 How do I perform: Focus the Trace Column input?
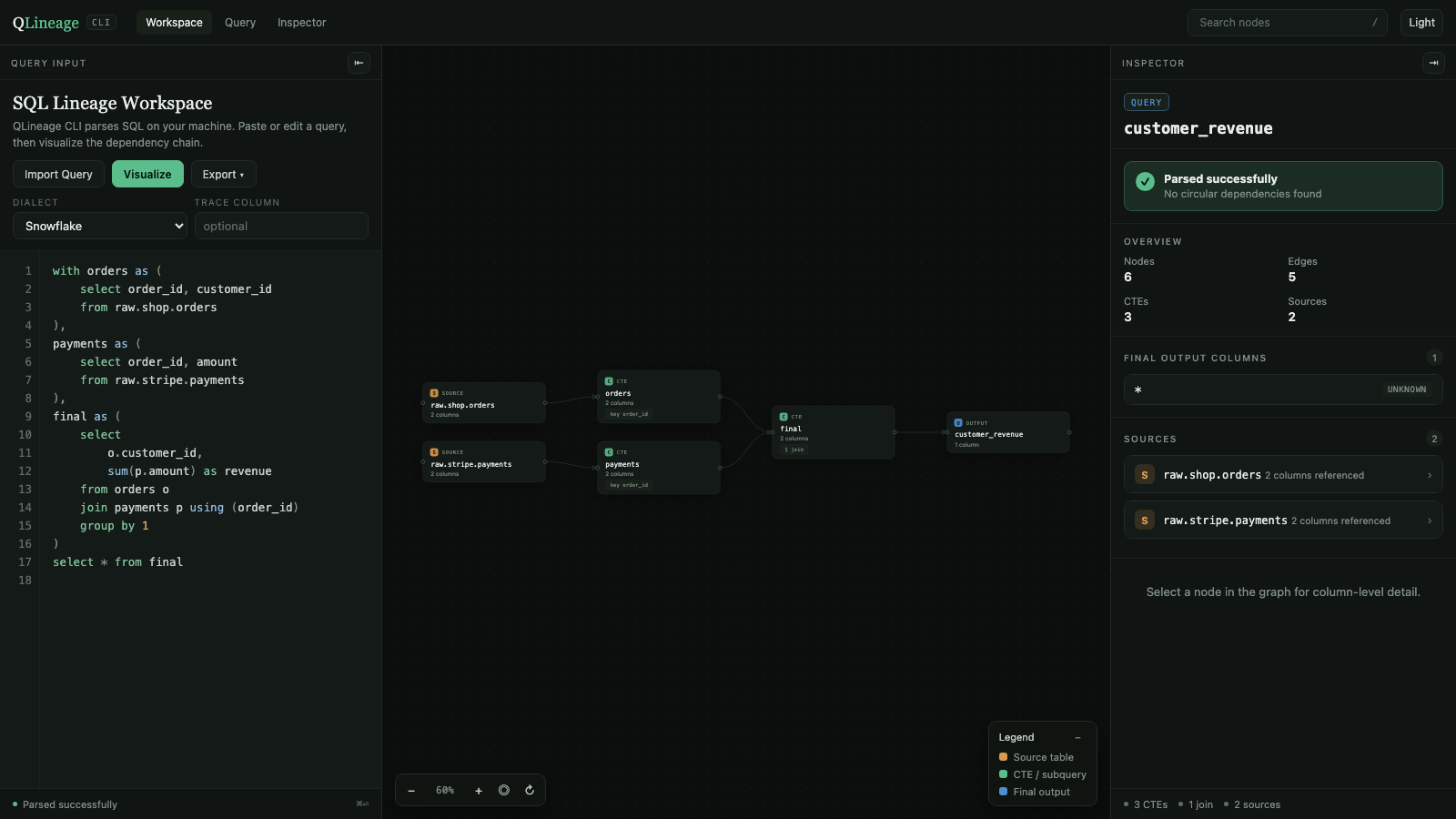coord(281,226)
